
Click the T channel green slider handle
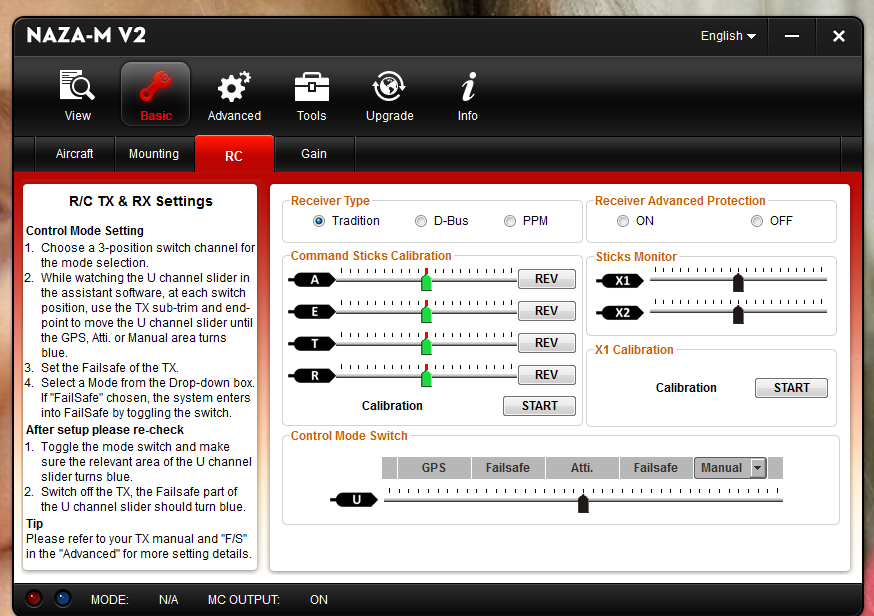426,346
